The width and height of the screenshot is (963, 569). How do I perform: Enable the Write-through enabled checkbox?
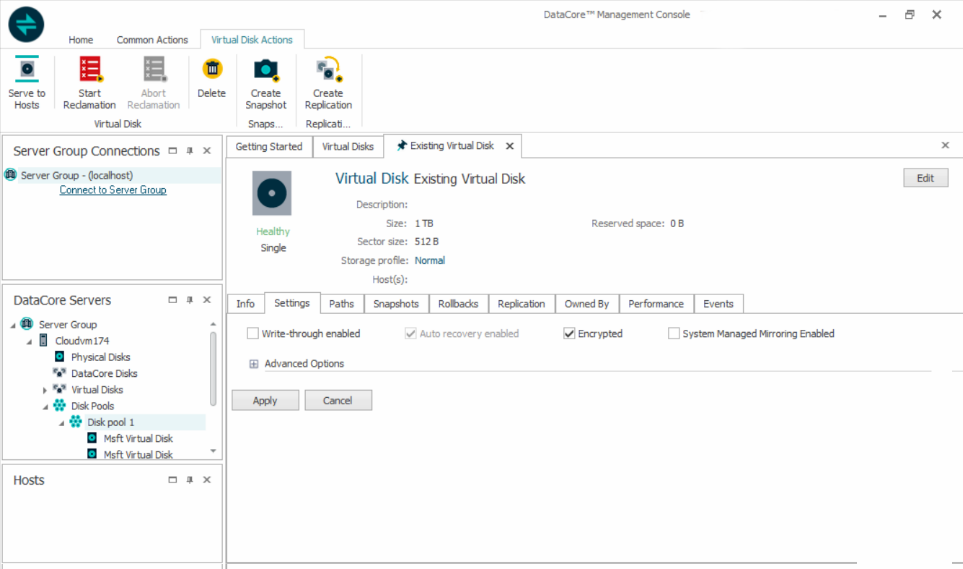253,334
